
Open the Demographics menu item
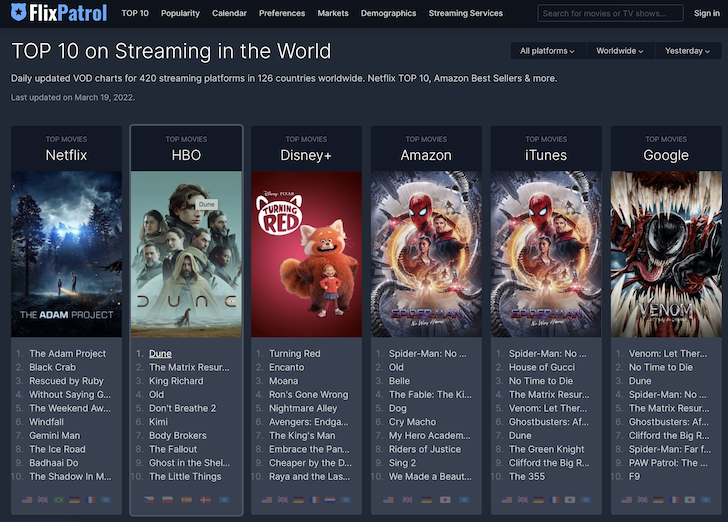click(389, 13)
